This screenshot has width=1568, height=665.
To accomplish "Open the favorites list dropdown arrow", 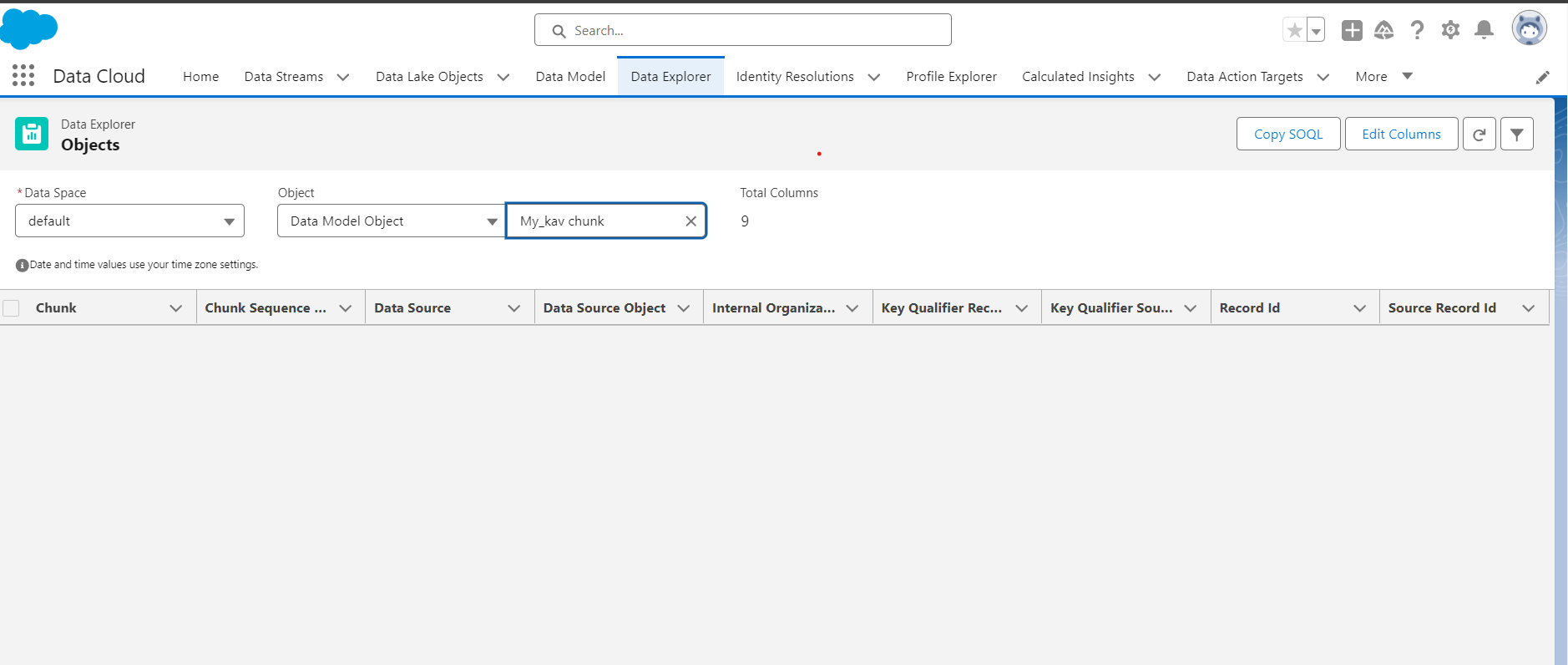I will coord(1316,31).
